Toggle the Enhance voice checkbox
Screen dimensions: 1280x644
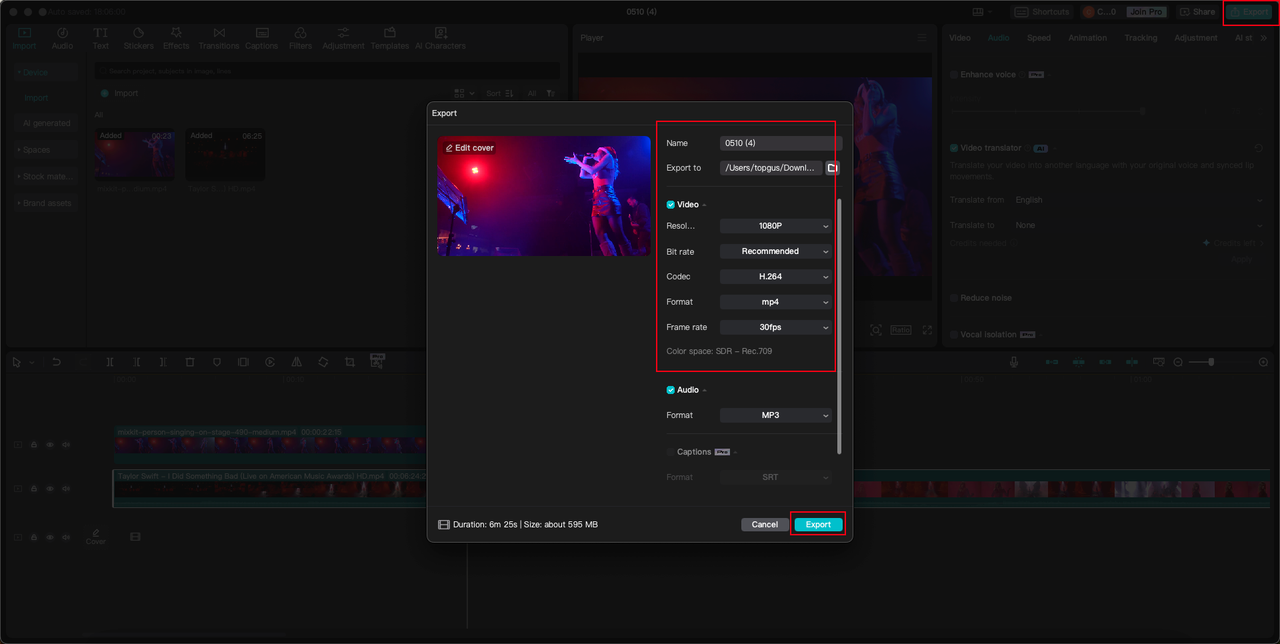(x=954, y=75)
